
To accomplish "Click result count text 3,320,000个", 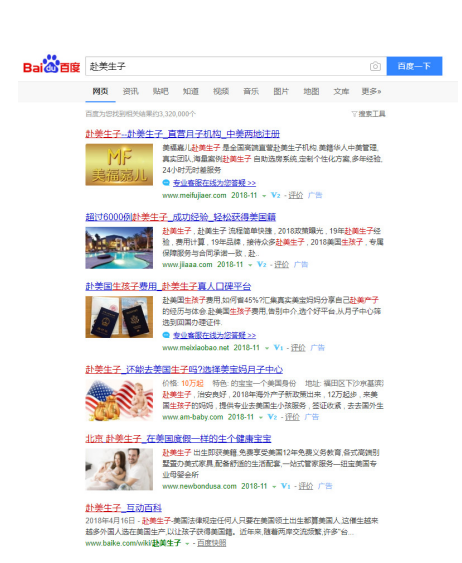I will [x=177, y=114].
